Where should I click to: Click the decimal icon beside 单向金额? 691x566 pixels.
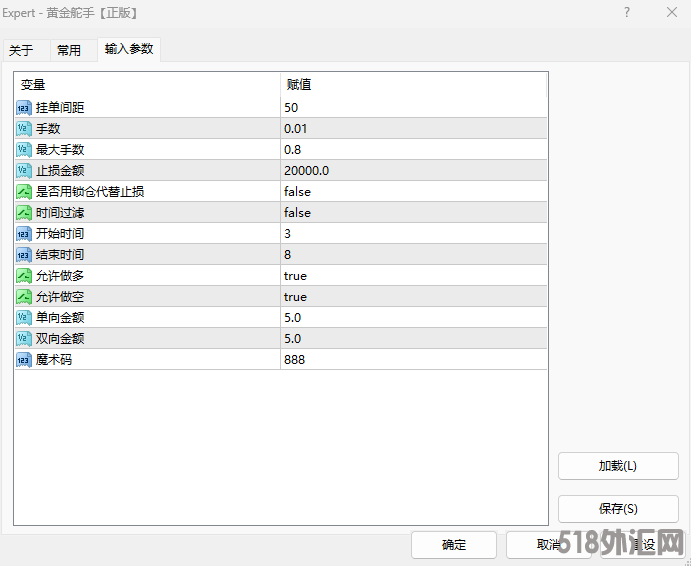tap(24, 318)
